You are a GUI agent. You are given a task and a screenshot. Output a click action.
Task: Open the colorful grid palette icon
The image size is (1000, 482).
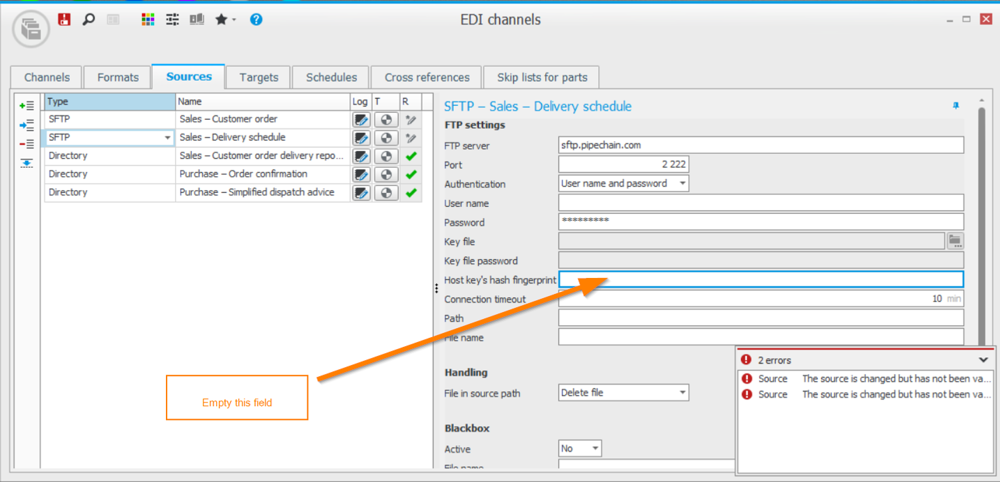pos(148,20)
